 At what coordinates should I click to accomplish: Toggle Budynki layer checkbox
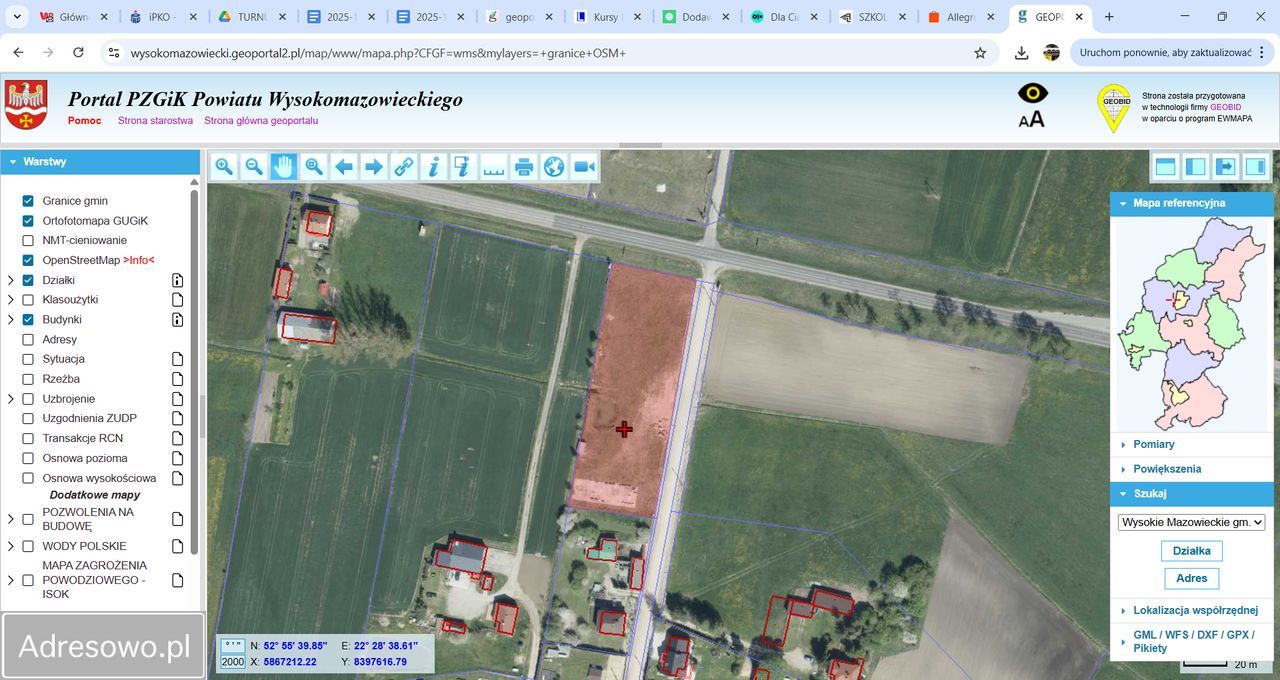click(x=28, y=320)
